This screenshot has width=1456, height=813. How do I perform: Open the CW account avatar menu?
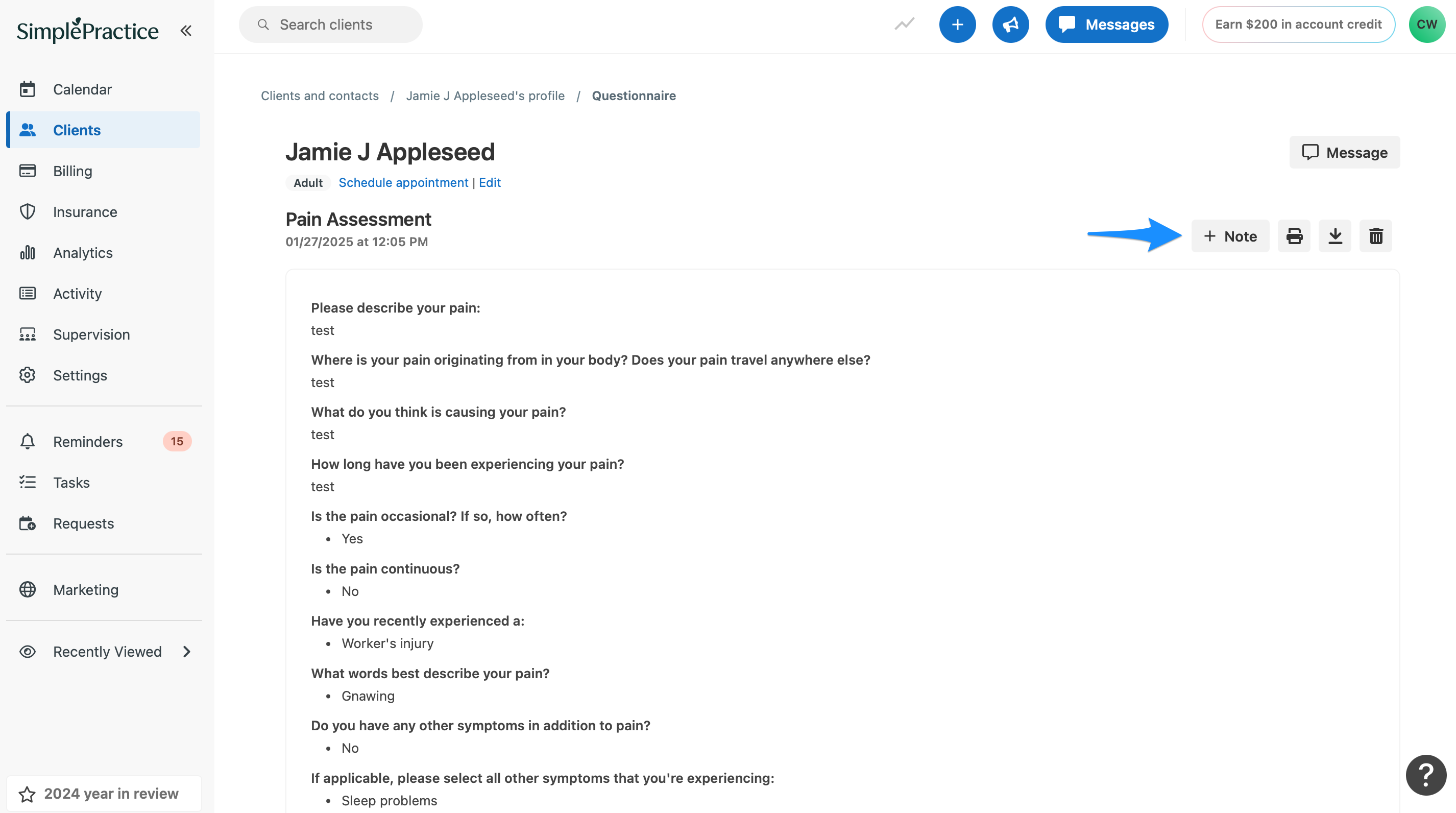click(1426, 25)
